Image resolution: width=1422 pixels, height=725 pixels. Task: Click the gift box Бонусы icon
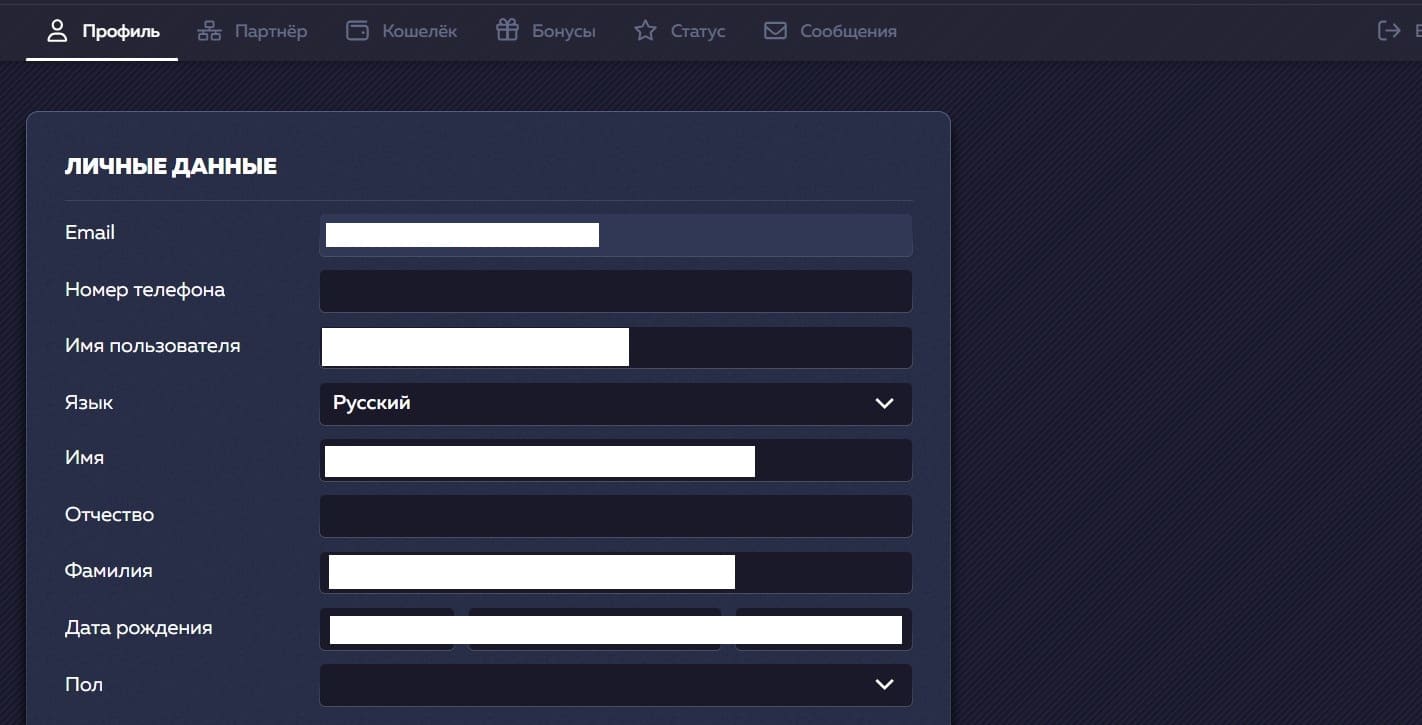[507, 31]
